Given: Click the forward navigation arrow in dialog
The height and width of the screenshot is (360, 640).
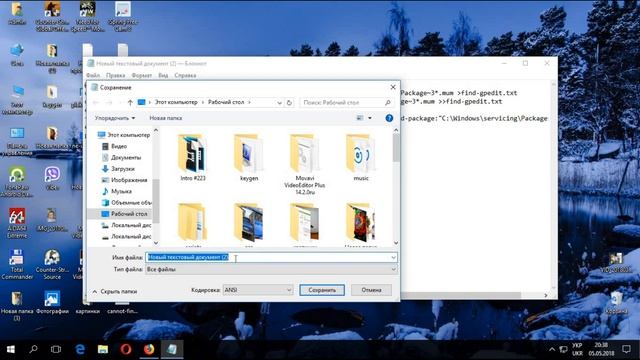Looking at the screenshot, I should tap(109, 102).
